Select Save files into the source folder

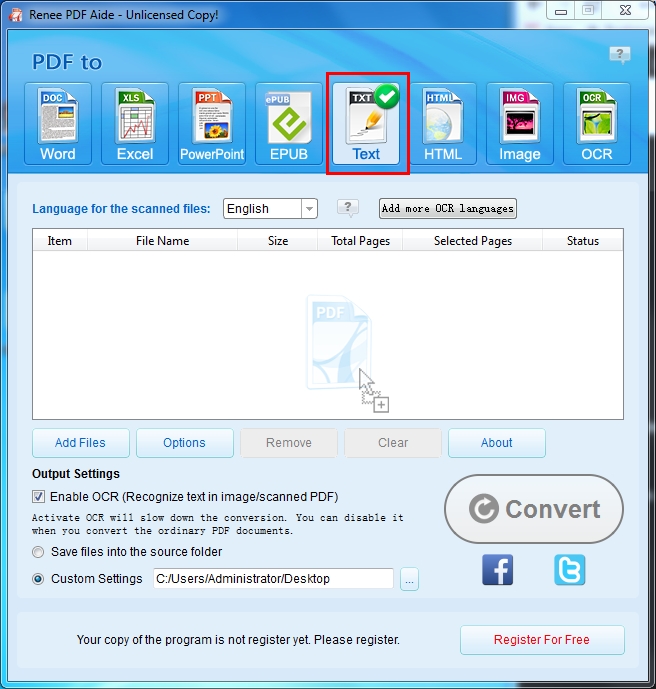coord(39,552)
